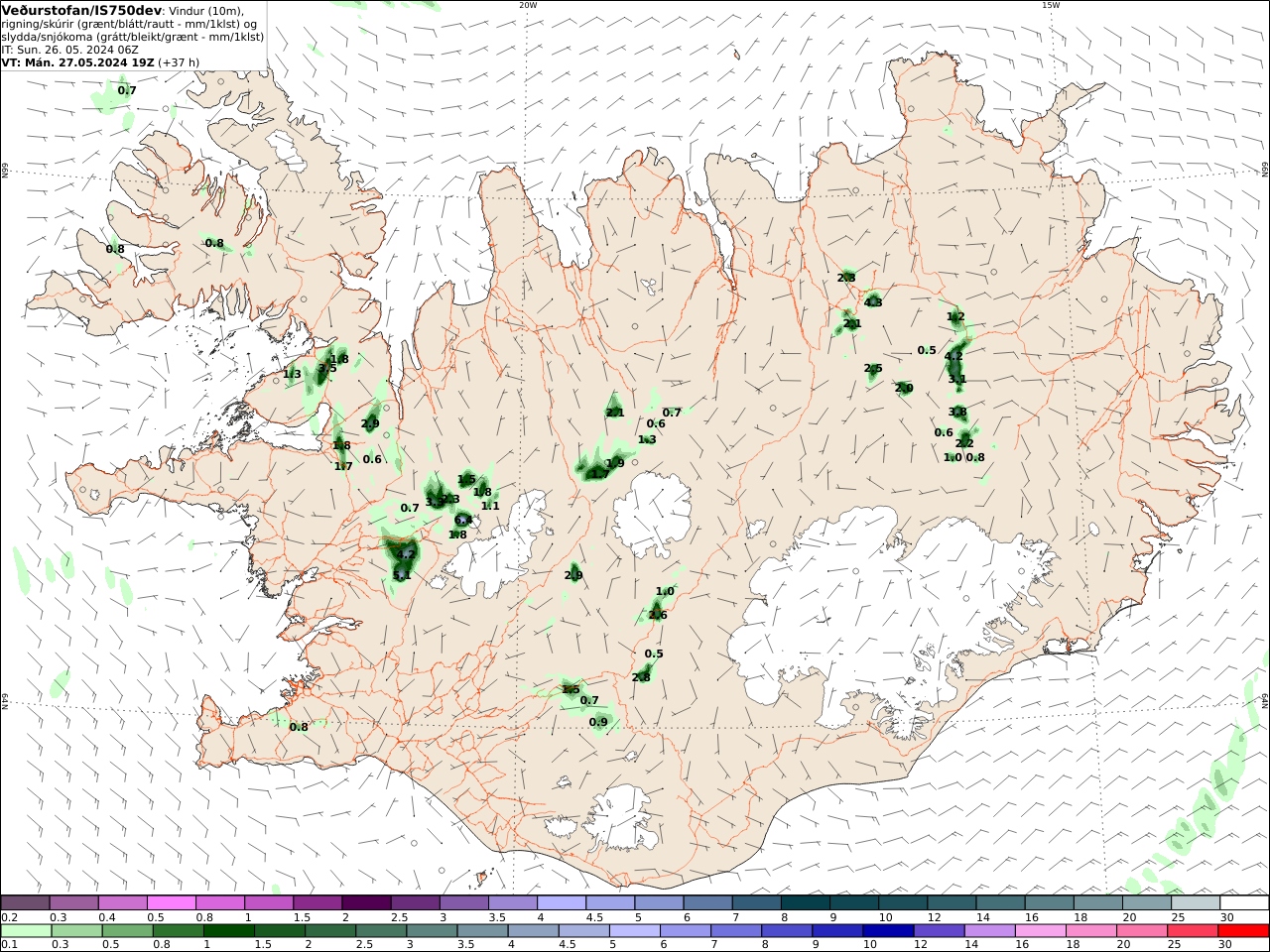Click the 2.5 precipitation value
The height and width of the screenshot is (952, 1270).
pos(873,369)
